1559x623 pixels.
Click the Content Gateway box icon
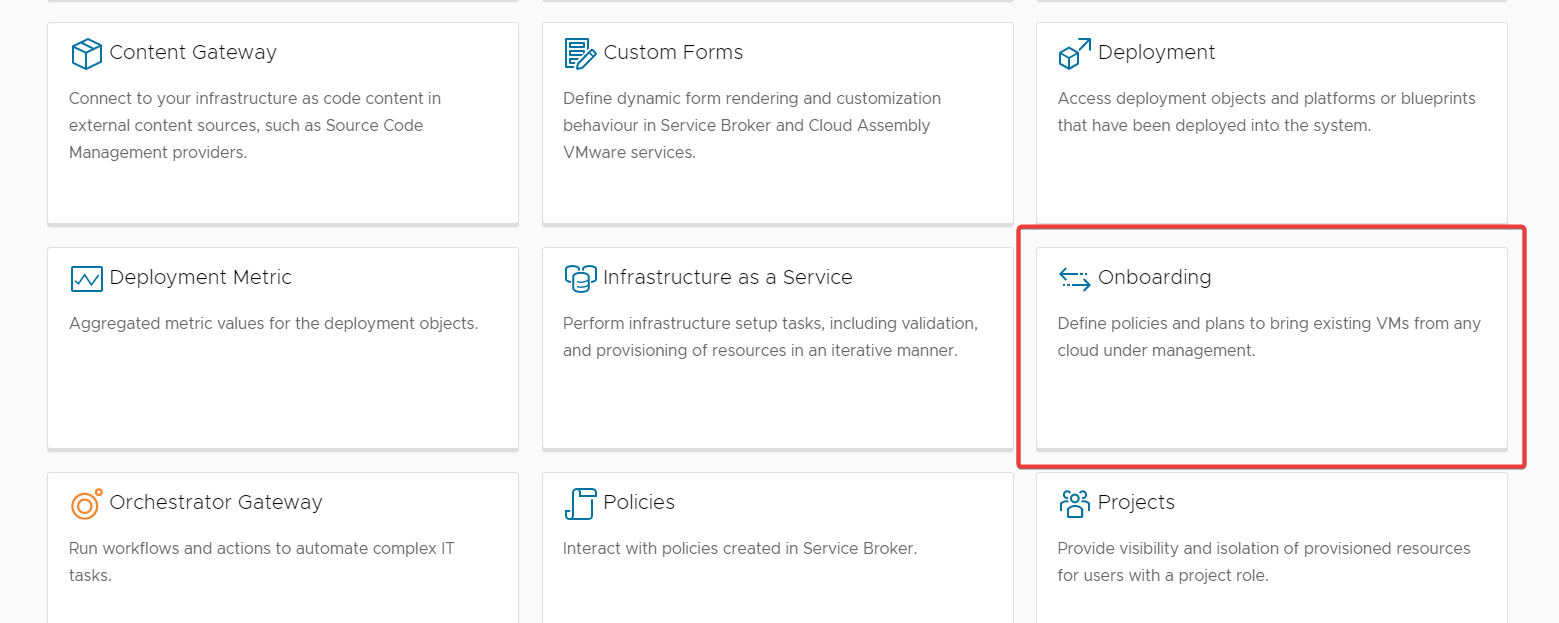coord(87,53)
